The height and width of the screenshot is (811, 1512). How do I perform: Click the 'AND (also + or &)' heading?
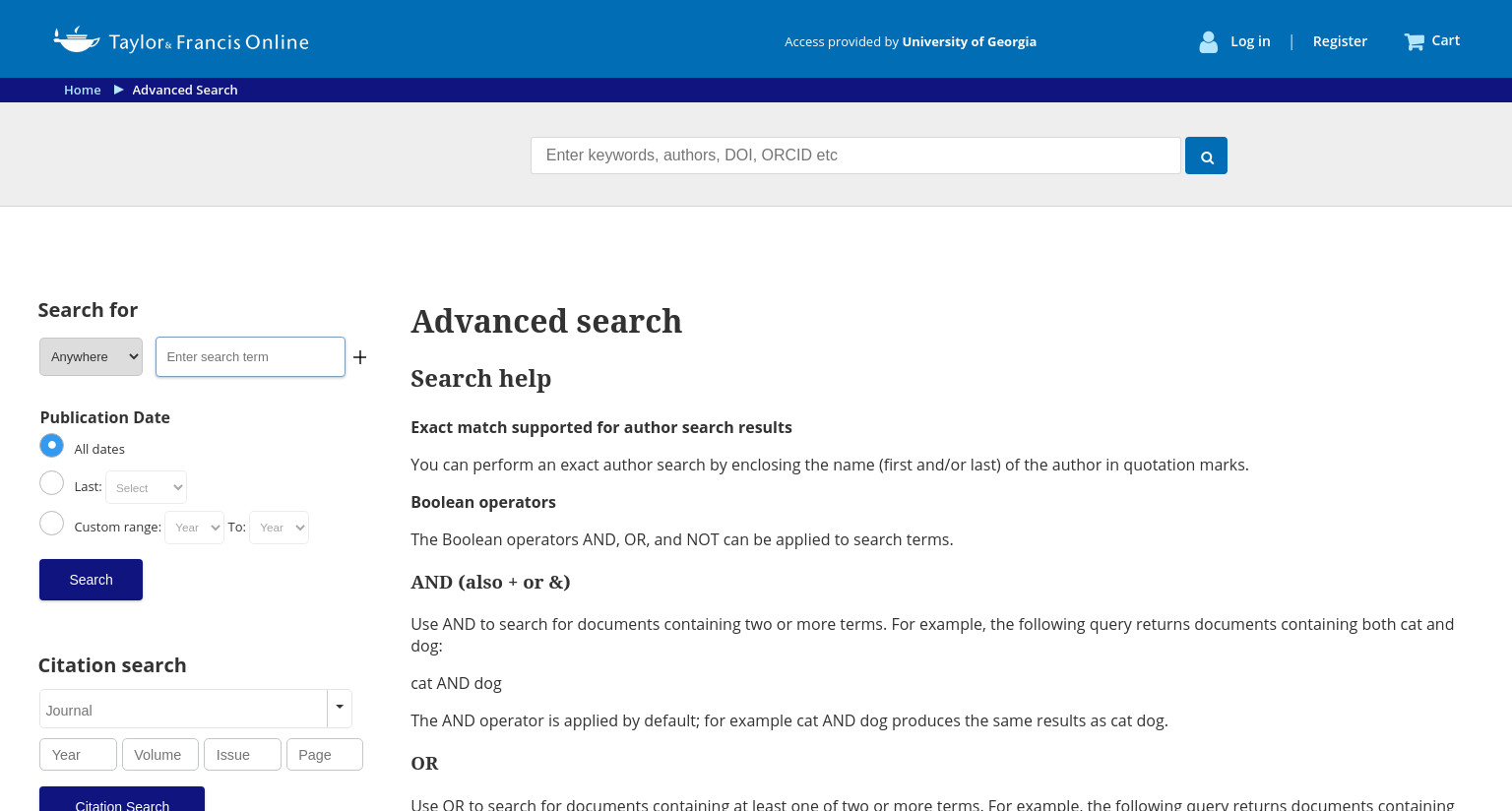coord(490,582)
